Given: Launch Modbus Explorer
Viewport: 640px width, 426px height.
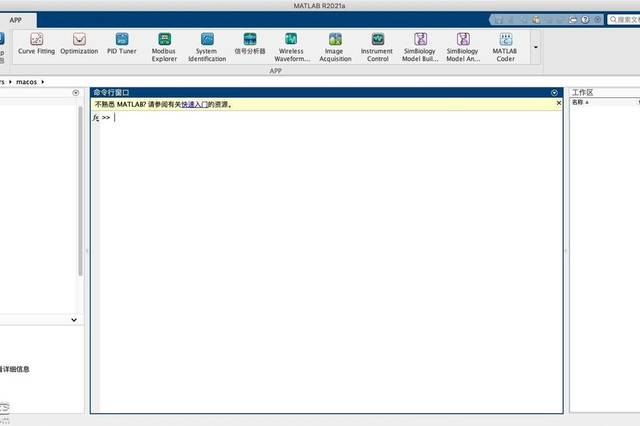Looking at the screenshot, I should [x=164, y=47].
